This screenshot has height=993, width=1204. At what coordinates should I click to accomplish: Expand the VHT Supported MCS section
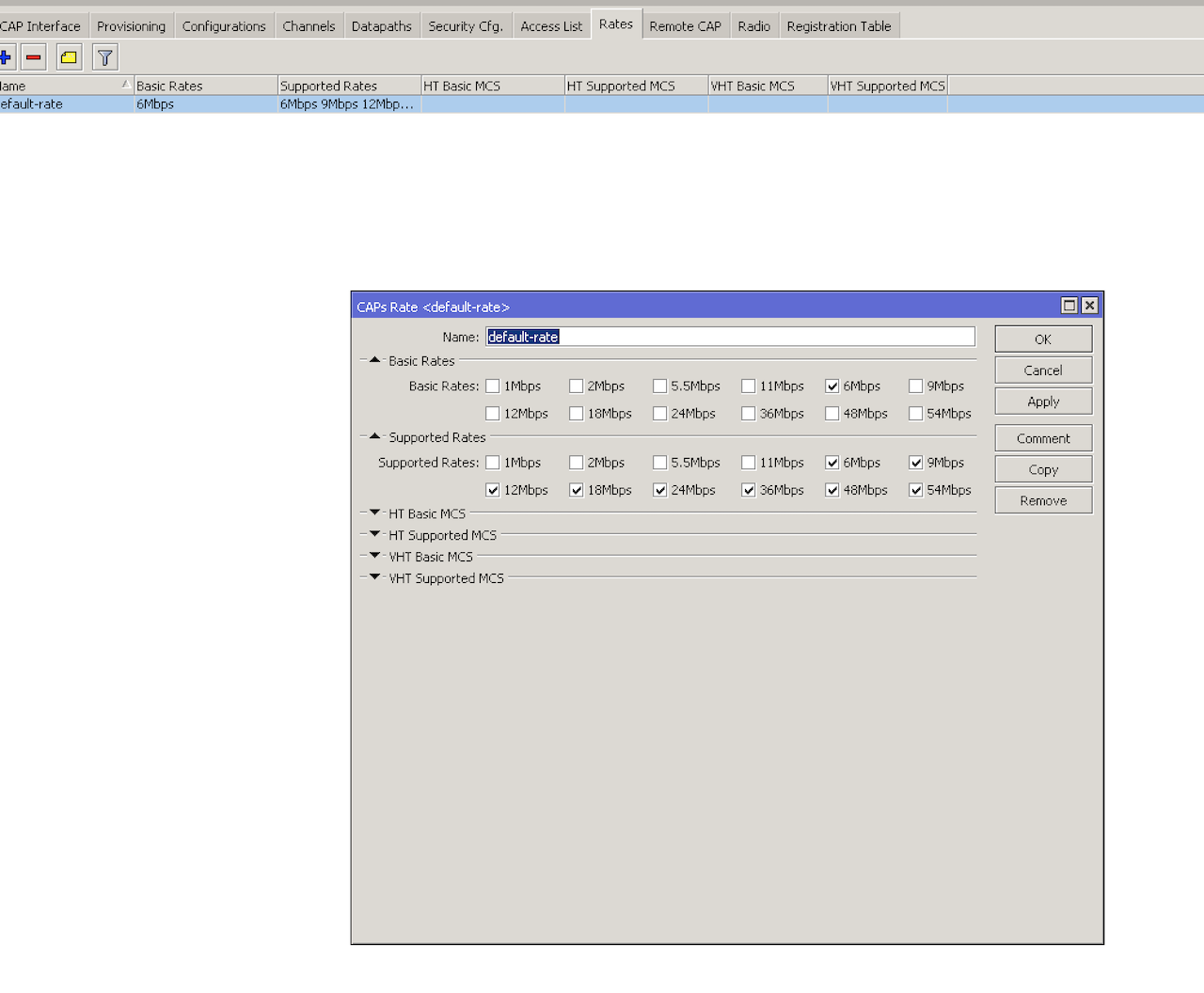tap(374, 577)
